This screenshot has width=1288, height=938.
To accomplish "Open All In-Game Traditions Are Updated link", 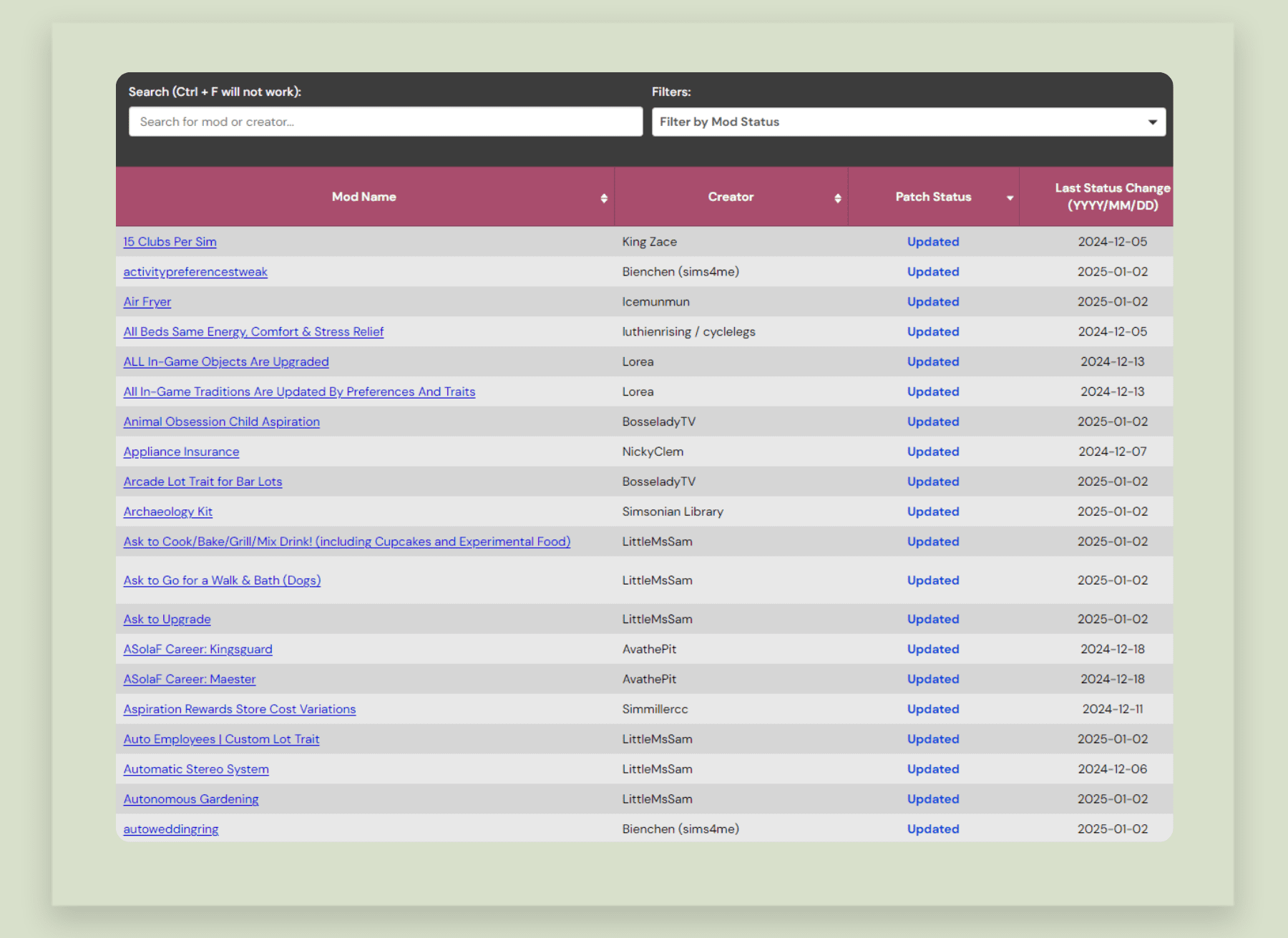I will pos(299,392).
